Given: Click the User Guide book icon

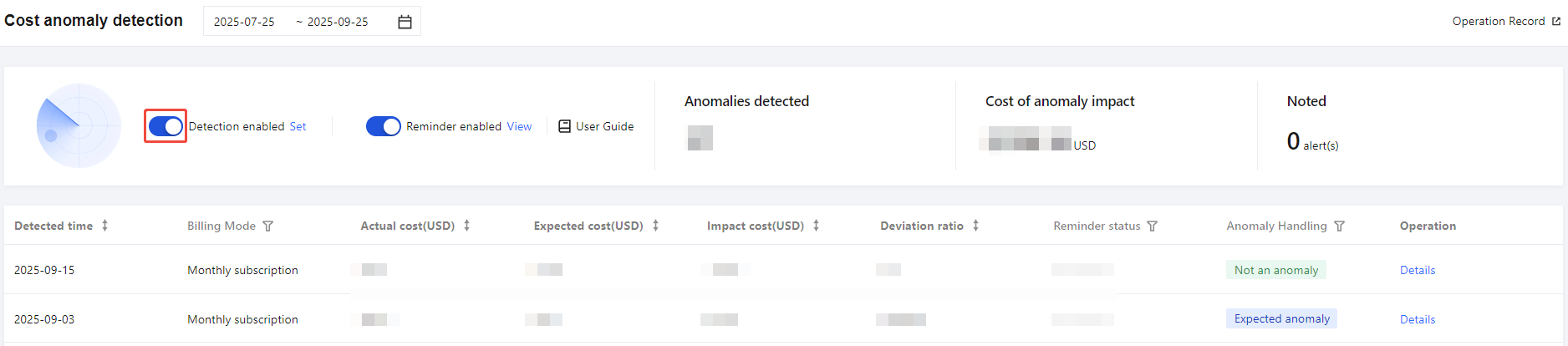Looking at the screenshot, I should point(564,126).
